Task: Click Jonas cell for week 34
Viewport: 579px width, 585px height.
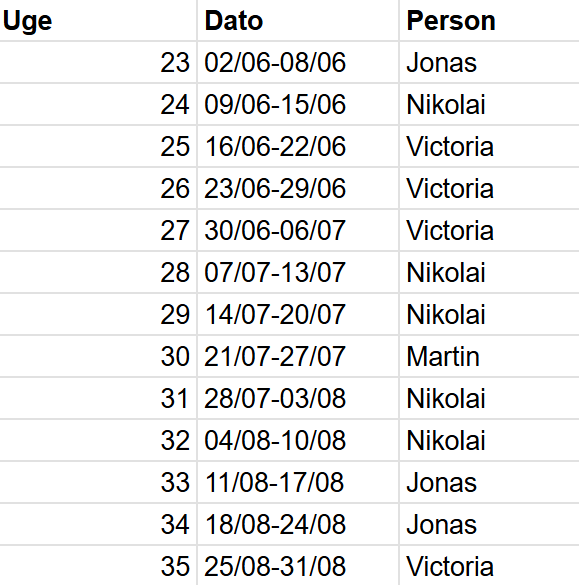Action: tap(489, 525)
